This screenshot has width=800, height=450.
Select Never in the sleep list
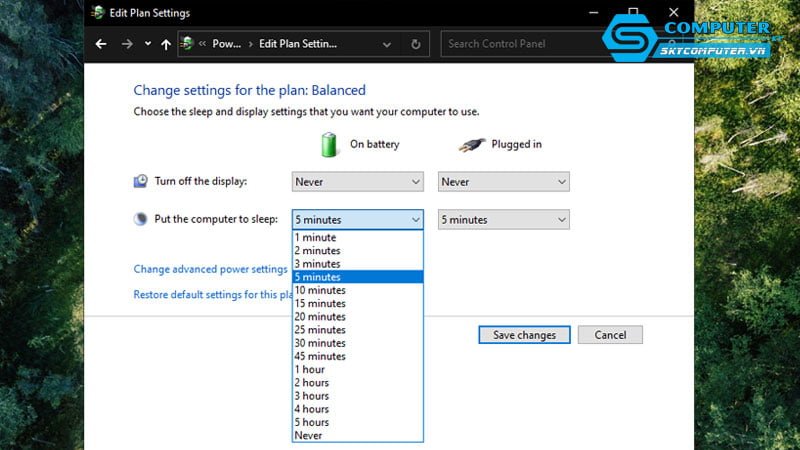(x=309, y=435)
